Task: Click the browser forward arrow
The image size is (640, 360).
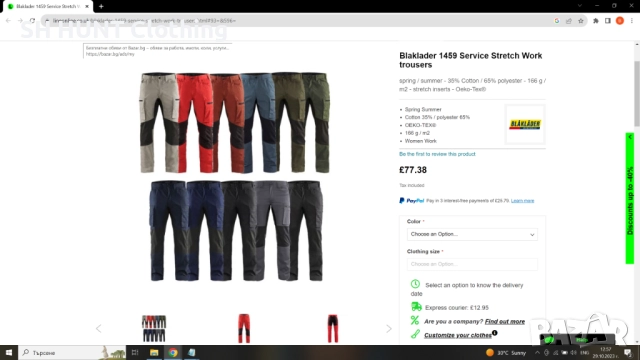Action: coord(20,21)
